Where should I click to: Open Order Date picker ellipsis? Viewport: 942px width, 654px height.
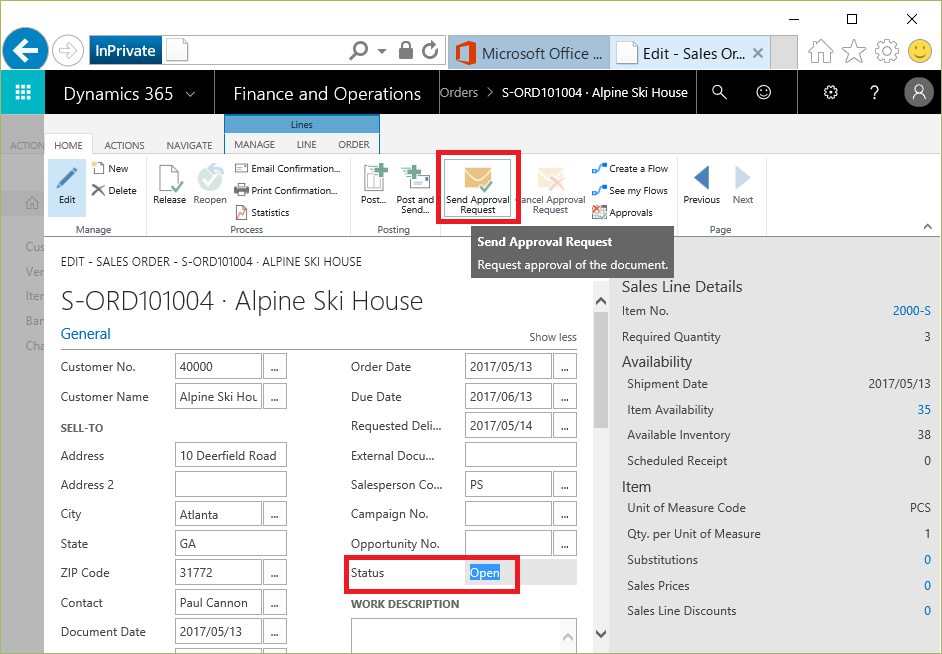coord(565,367)
